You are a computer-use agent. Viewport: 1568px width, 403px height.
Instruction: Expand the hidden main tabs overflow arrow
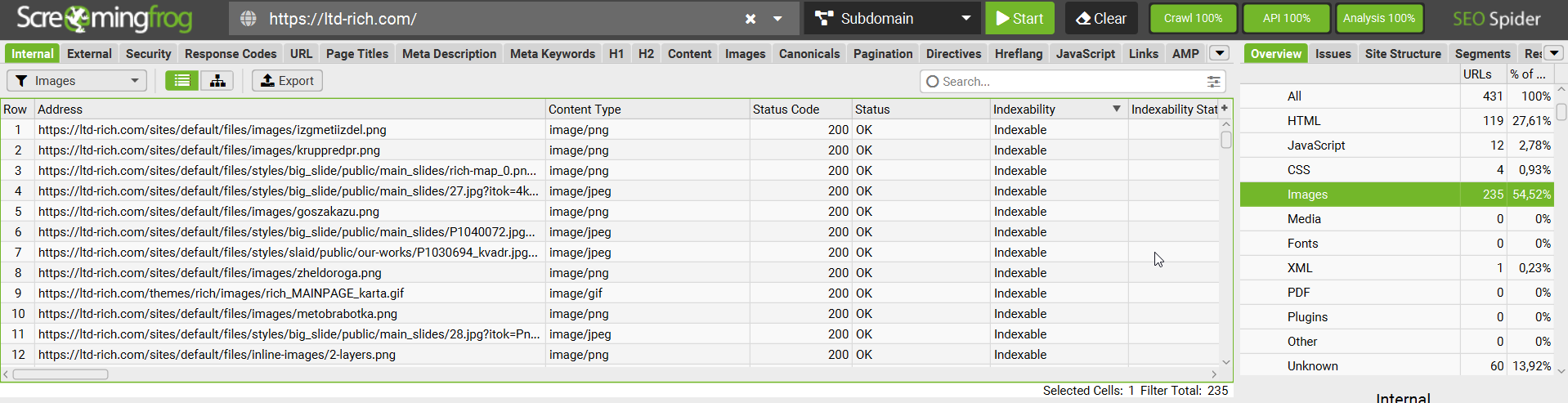click(1219, 53)
